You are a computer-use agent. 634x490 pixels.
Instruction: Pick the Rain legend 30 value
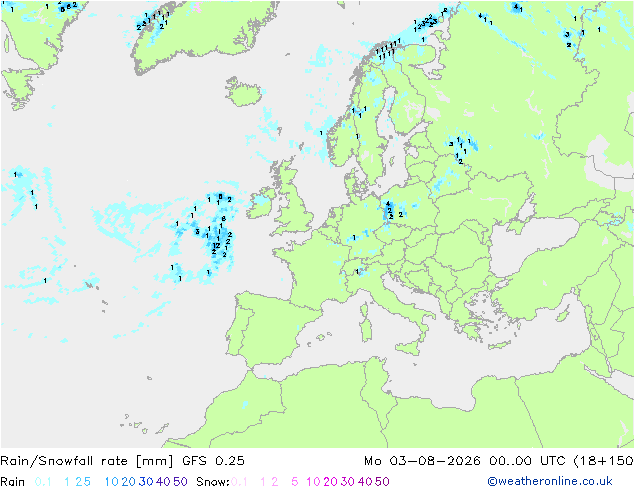tap(146, 482)
